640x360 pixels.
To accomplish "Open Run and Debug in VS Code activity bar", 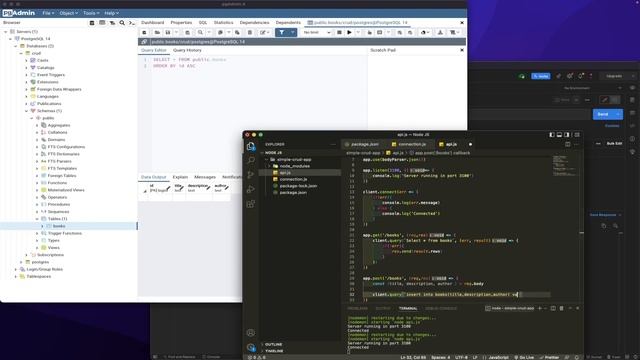I will 251,189.
